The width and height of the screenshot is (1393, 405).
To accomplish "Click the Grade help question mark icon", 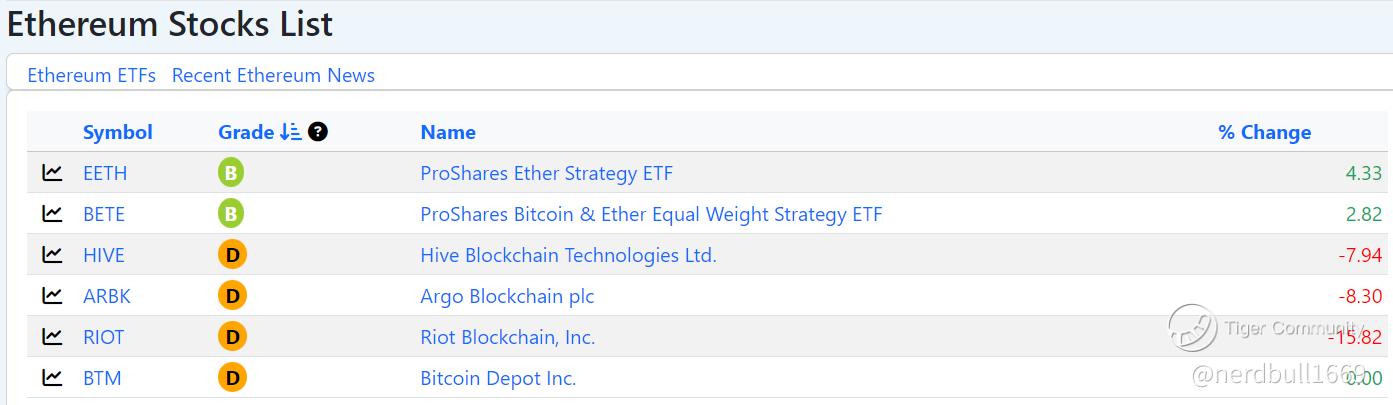I will pos(318,132).
